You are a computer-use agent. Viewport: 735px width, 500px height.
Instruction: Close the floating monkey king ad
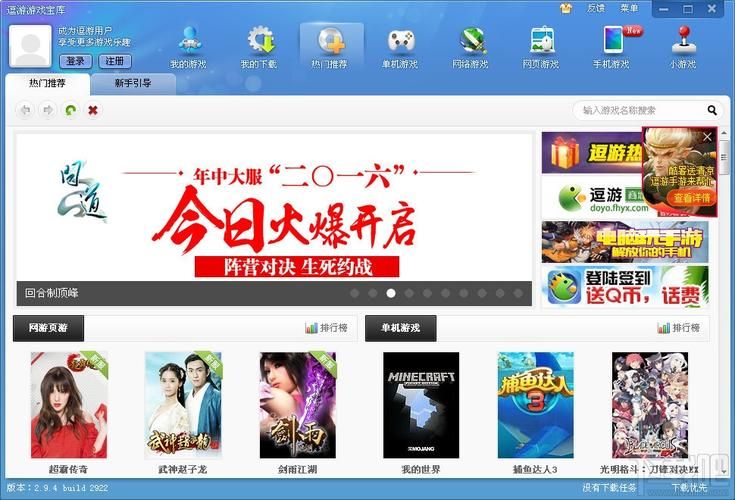(x=707, y=137)
